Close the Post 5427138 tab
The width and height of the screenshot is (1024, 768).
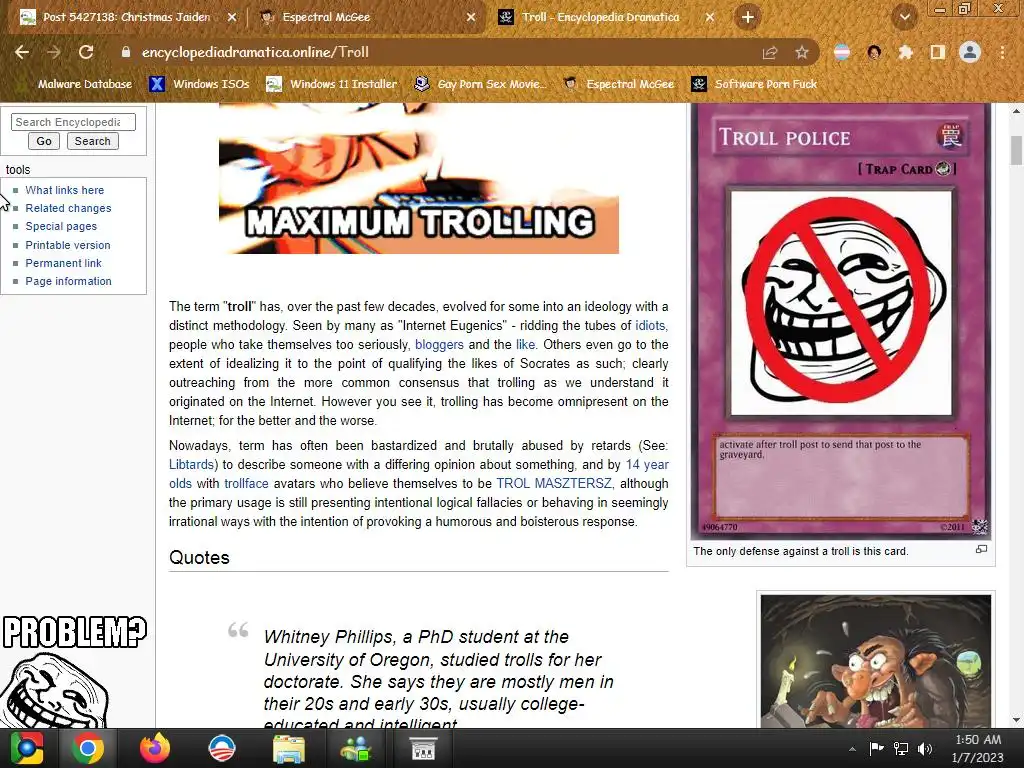coord(232,17)
